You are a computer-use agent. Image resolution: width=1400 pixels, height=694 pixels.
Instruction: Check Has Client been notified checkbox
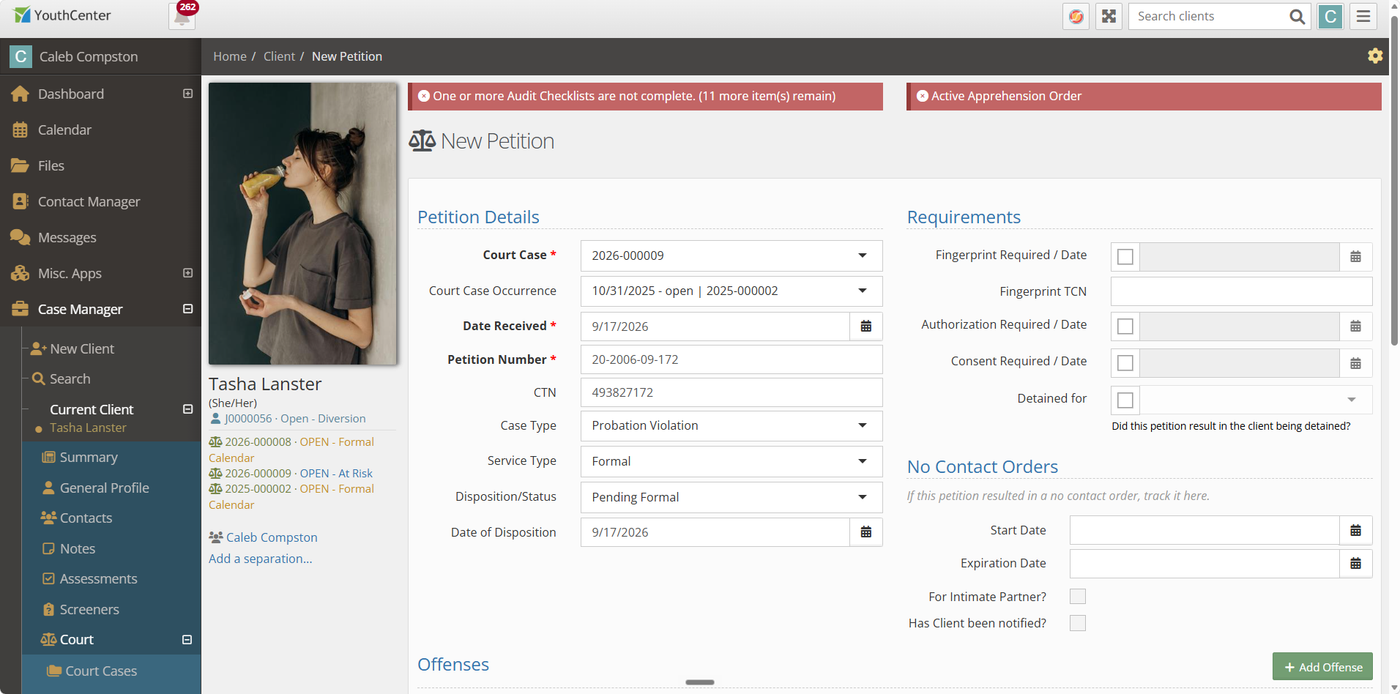(1078, 623)
